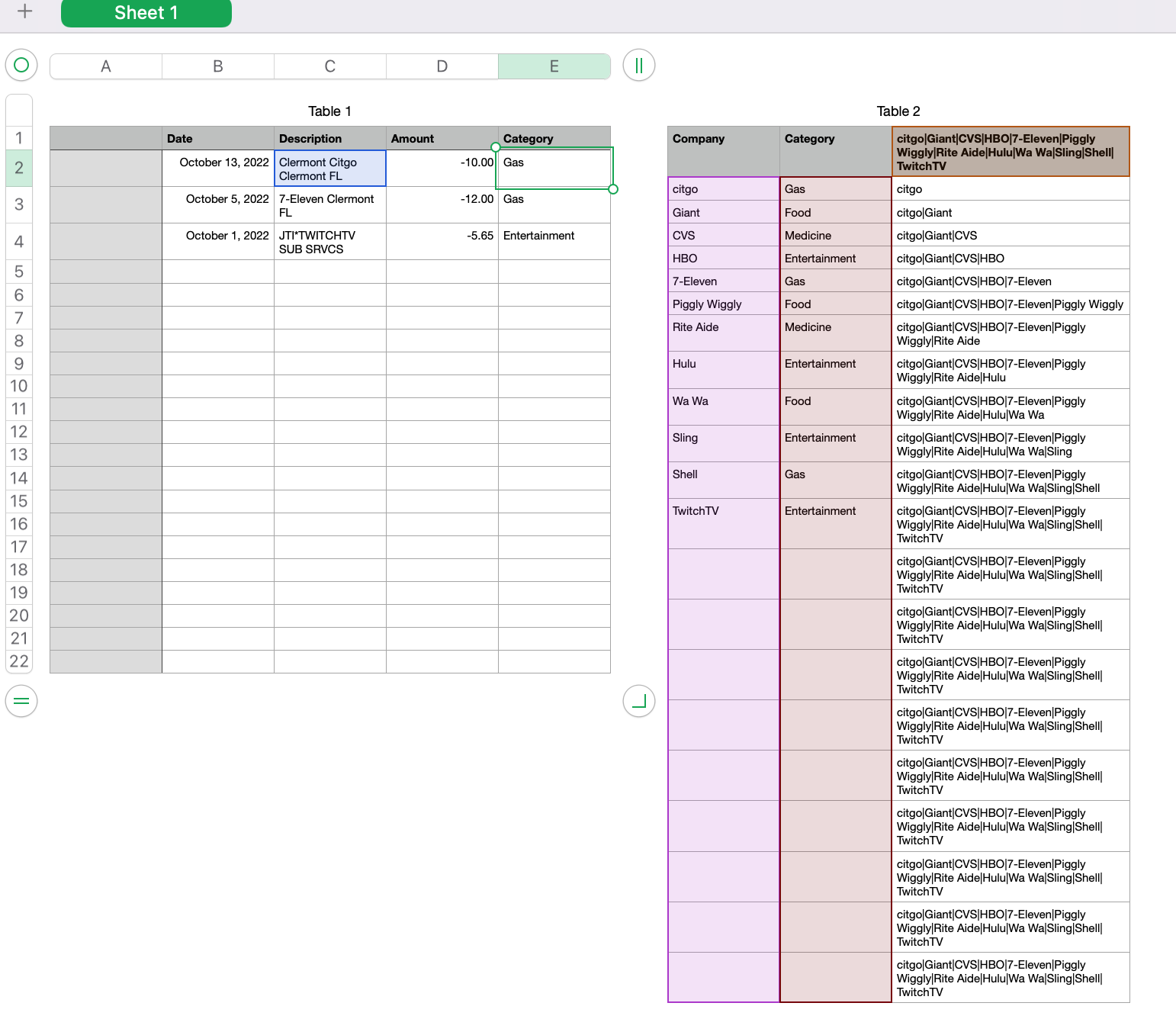The height and width of the screenshot is (1019, 1176).
Task: Select the Giant company cell
Action: click(x=724, y=212)
